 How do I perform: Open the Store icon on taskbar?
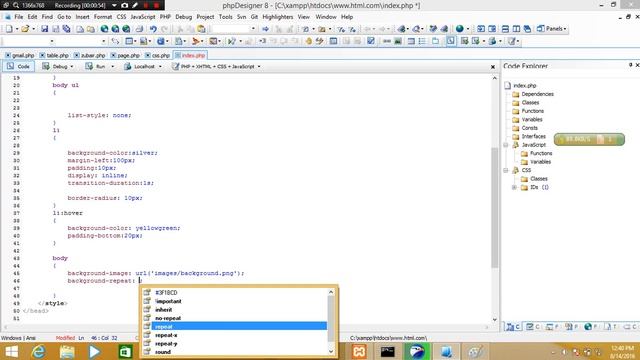click(x=124, y=351)
